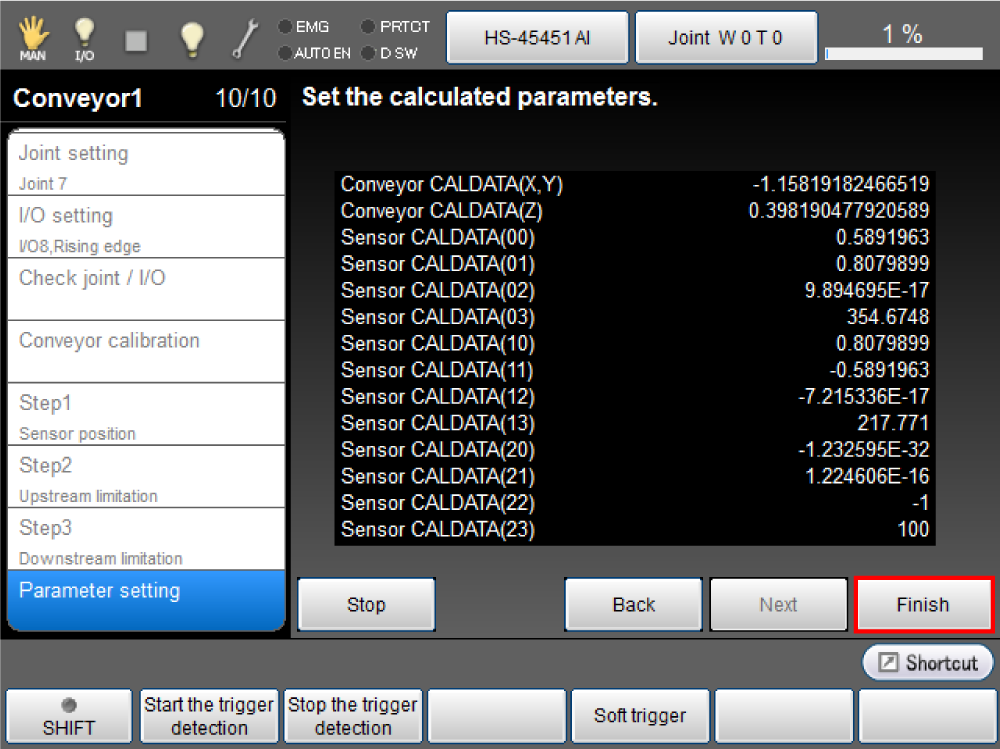The width and height of the screenshot is (1000, 749).
Task: Select the Conveyor calibration step
Action: (146, 351)
